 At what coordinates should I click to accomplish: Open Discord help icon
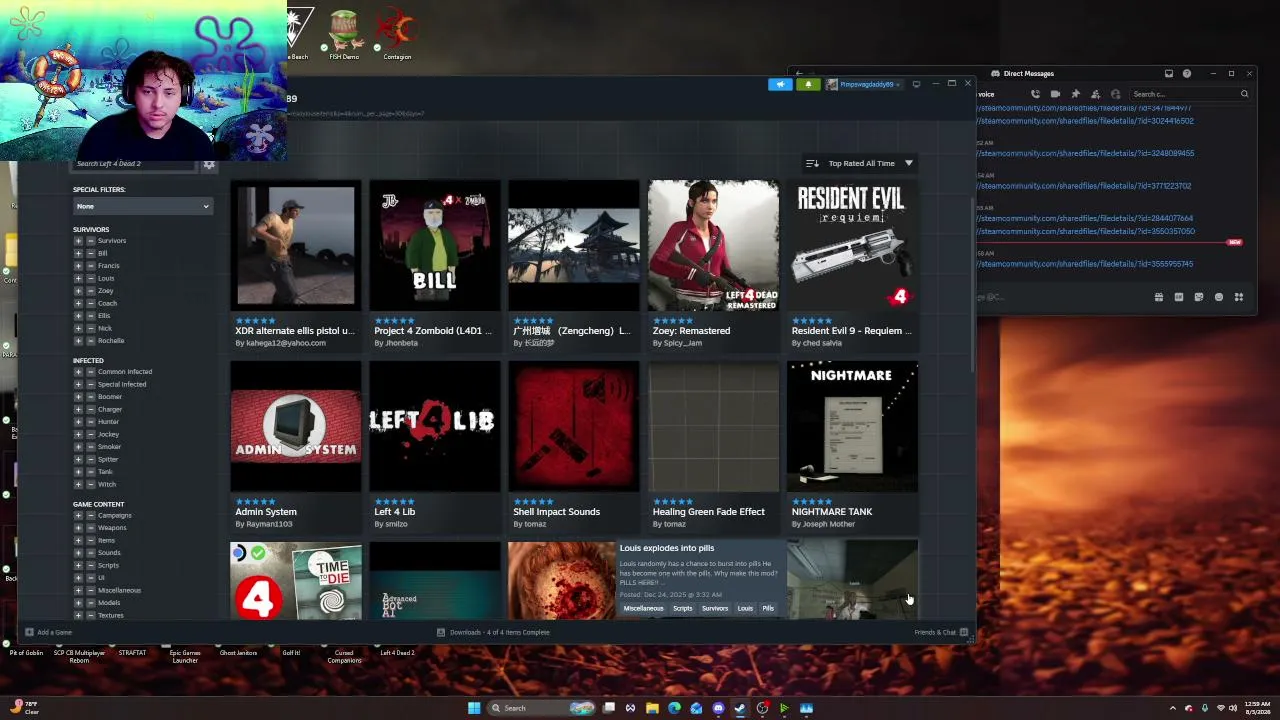click(1187, 73)
